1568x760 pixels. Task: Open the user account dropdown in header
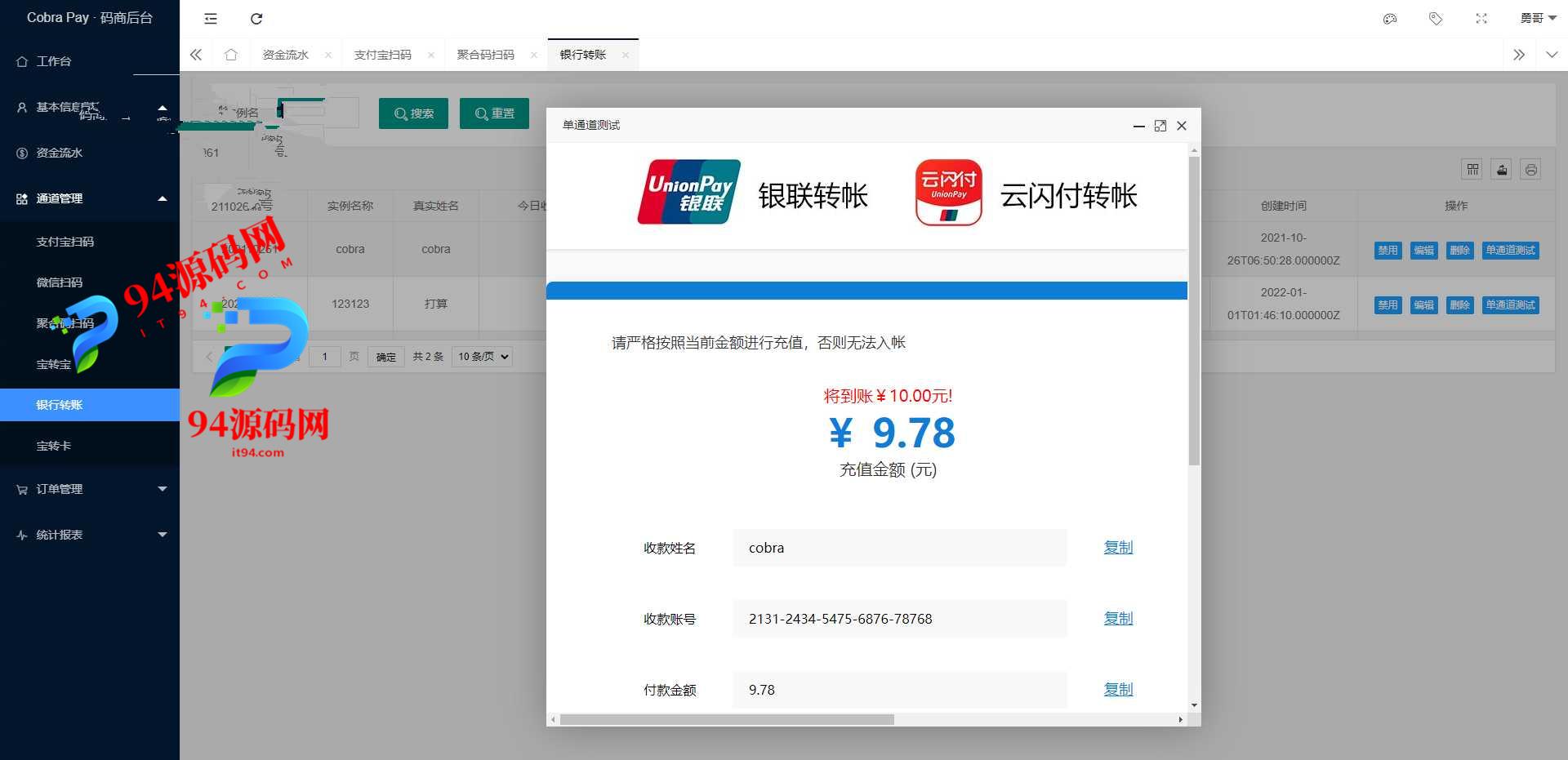tap(1538, 18)
